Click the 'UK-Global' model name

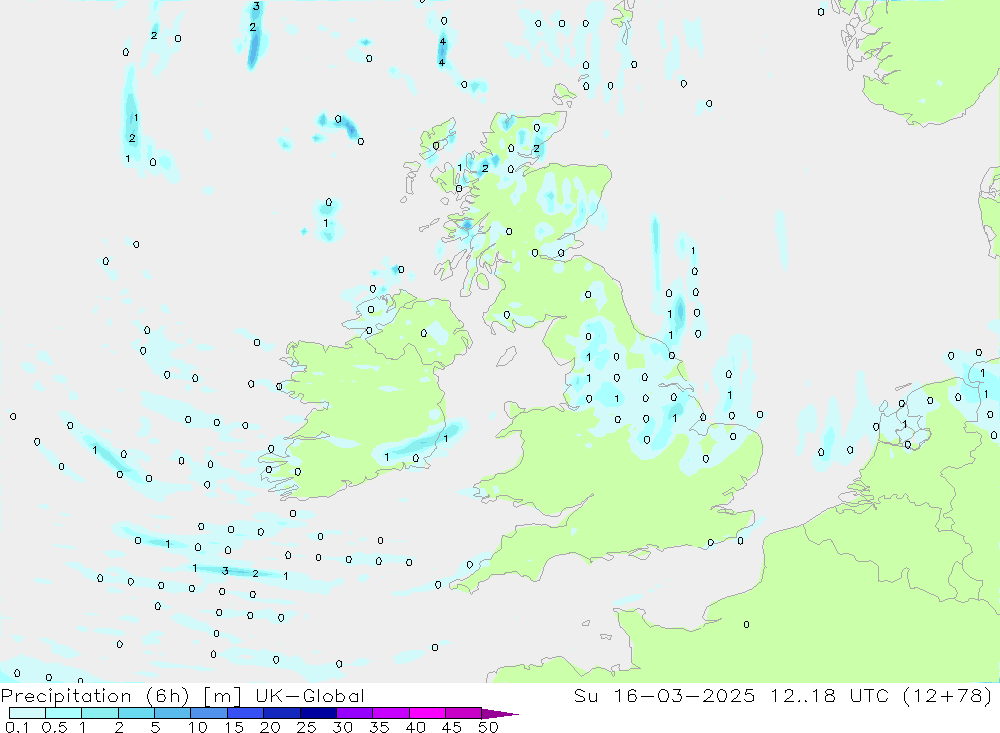(310, 695)
